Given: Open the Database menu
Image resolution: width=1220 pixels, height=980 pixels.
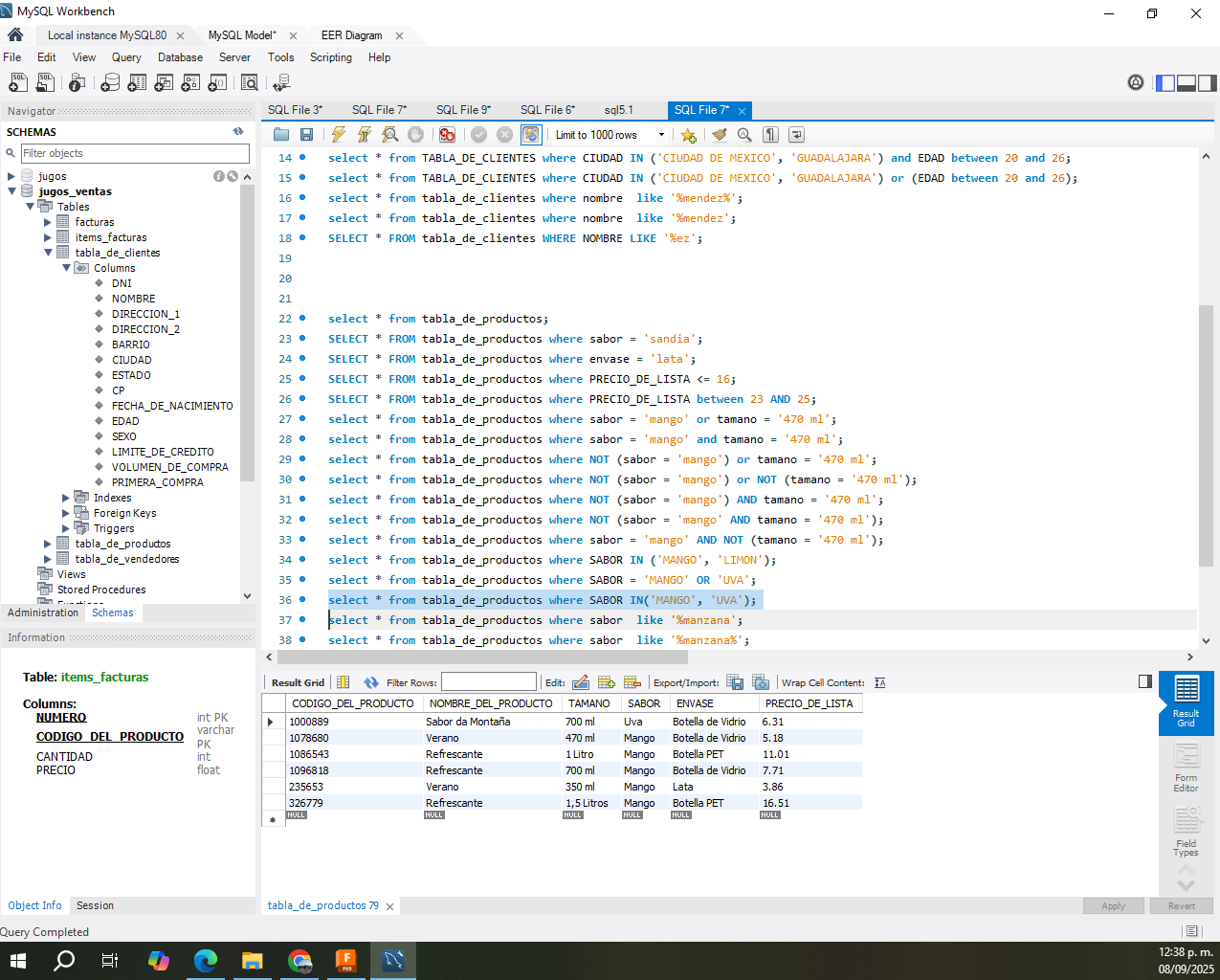Looking at the screenshot, I should tap(180, 57).
